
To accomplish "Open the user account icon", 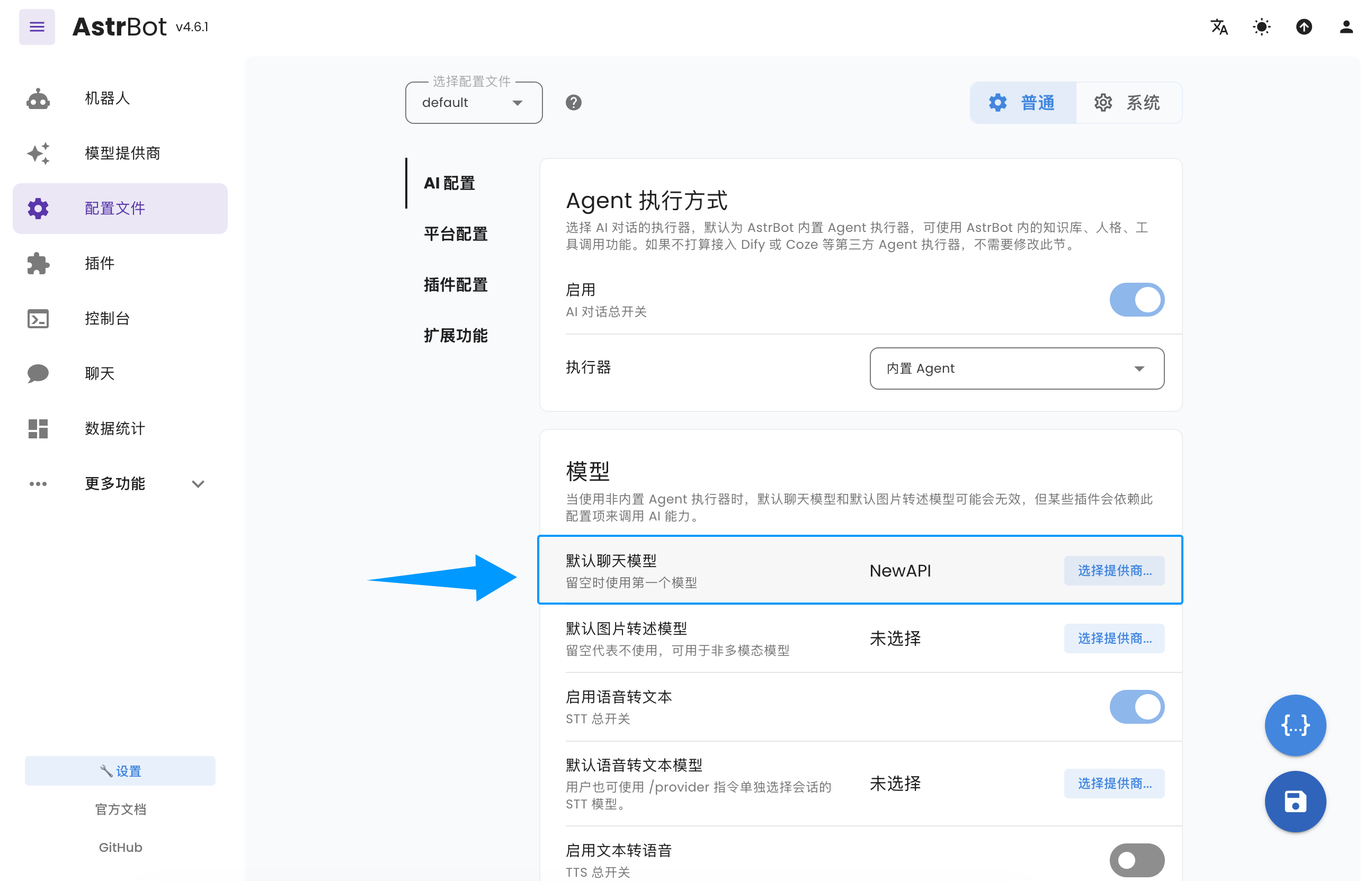I will click(1346, 27).
